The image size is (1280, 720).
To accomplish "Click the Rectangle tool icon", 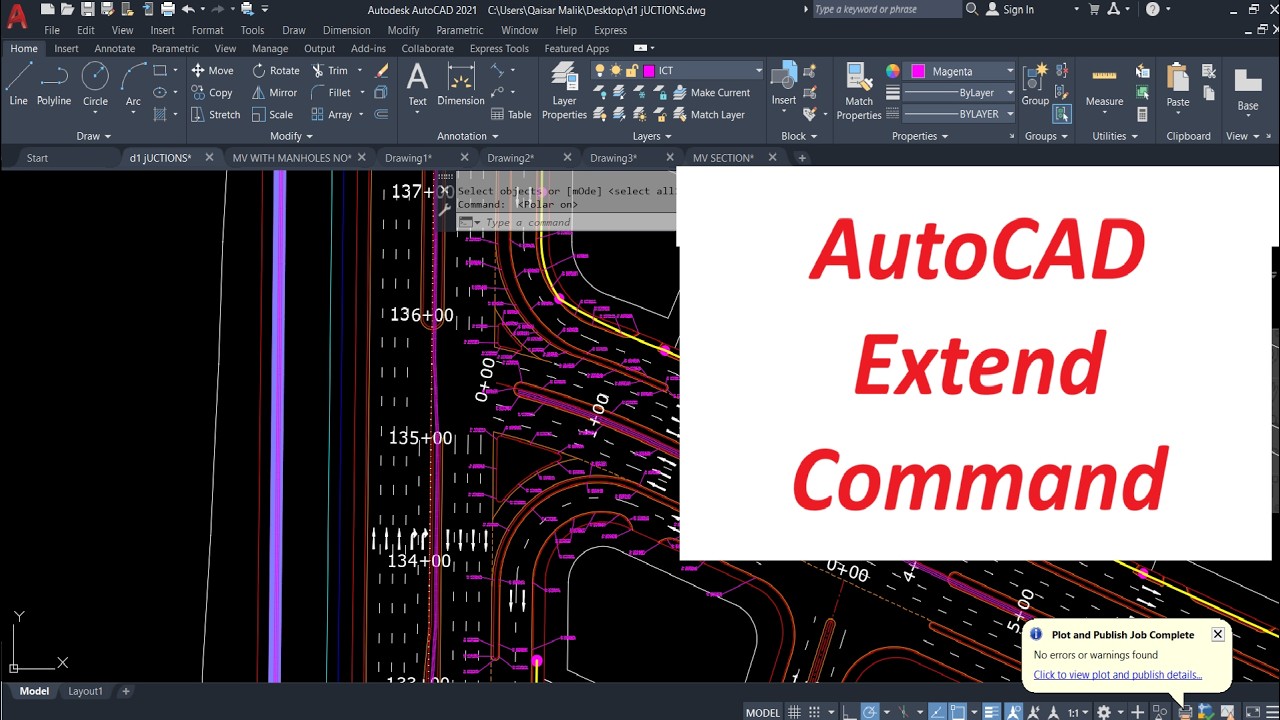I will 160,70.
